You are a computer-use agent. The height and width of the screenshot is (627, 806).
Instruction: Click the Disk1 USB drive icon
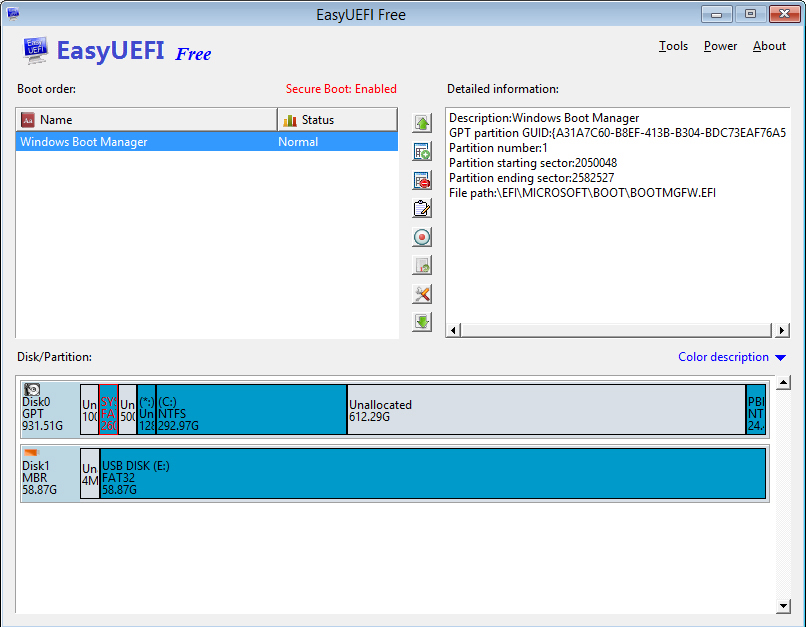(x=31, y=453)
